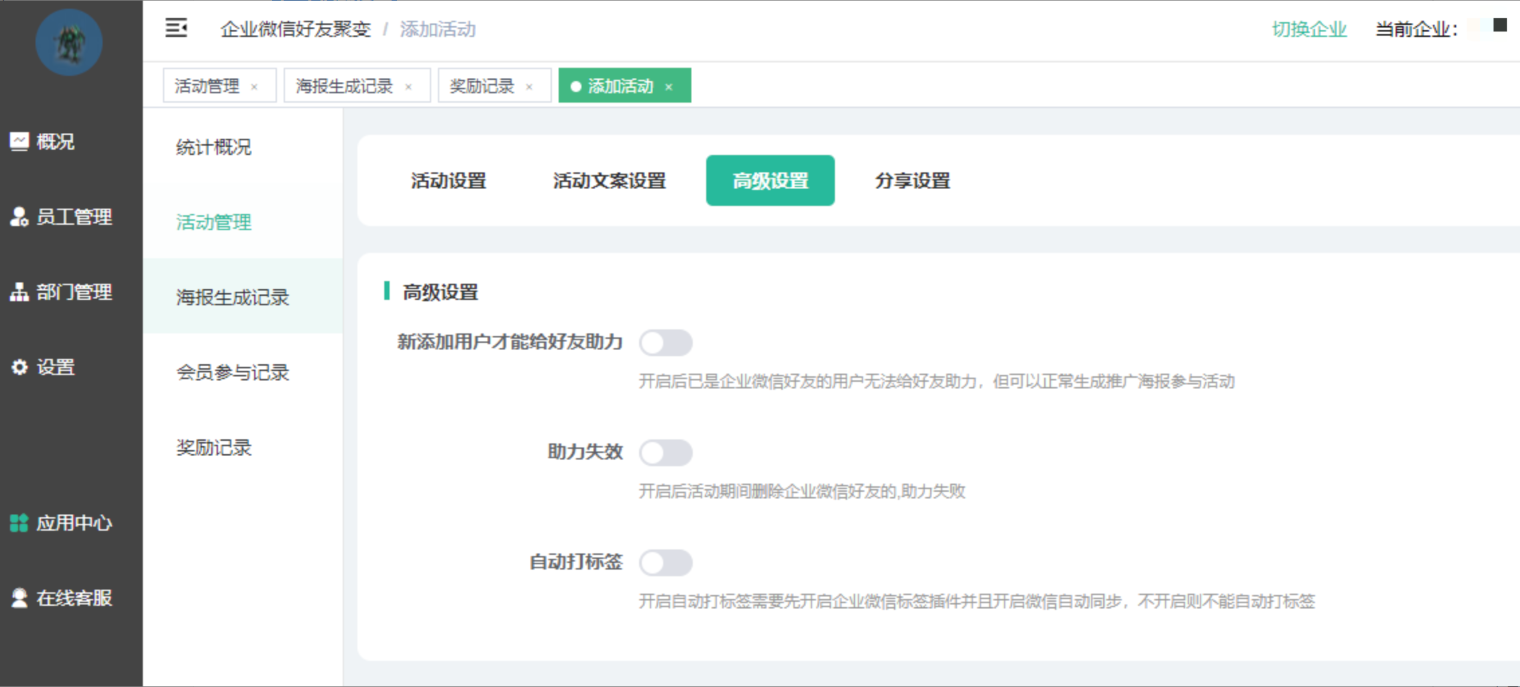1520x687 pixels.
Task: Open 员工管理 staff management icon
Action: coord(19,217)
